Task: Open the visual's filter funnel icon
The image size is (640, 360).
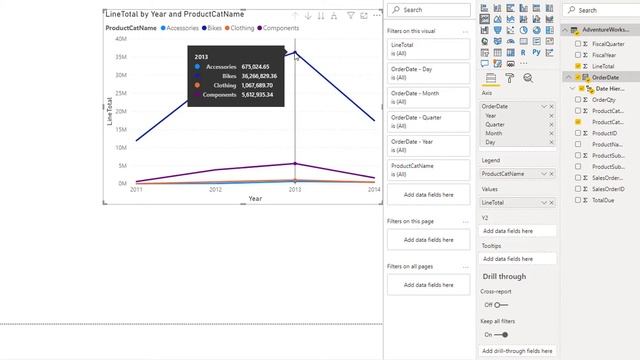Action: (x=351, y=16)
